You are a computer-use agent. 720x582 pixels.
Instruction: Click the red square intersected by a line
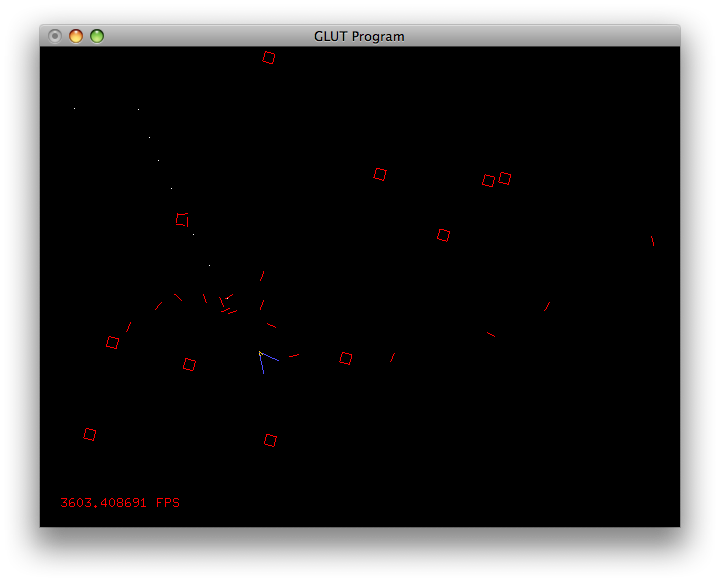click(x=182, y=220)
